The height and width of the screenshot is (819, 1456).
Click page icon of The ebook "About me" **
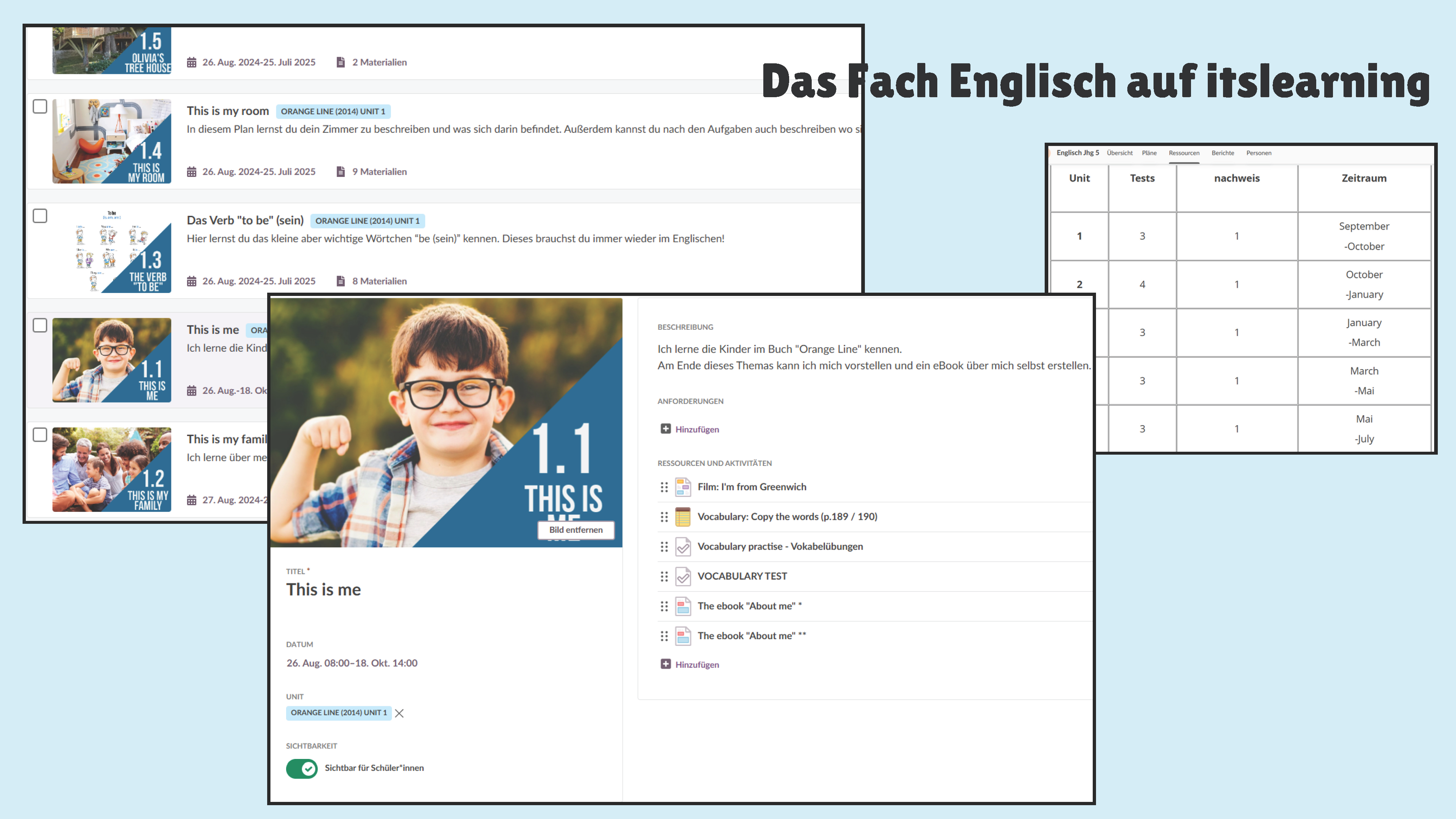tap(683, 636)
